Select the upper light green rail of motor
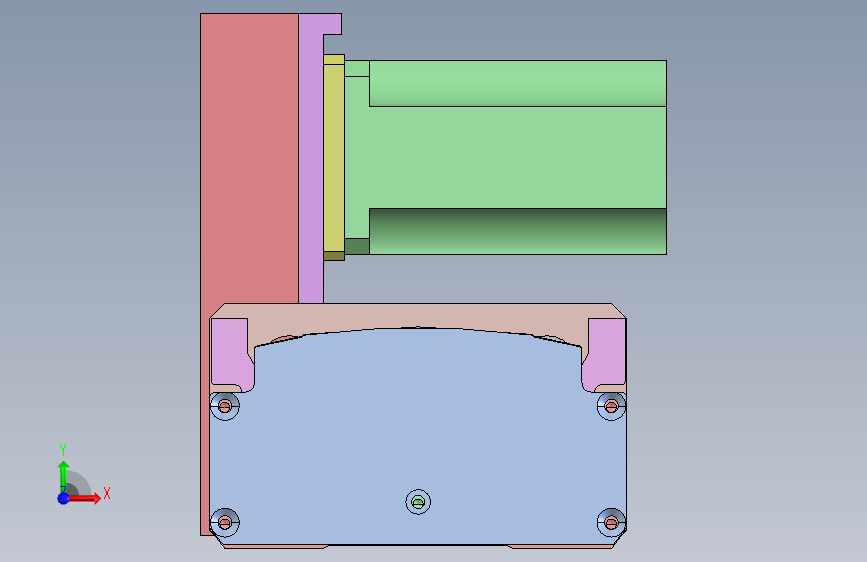The height and width of the screenshot is (562, 867). pos(518,83)
